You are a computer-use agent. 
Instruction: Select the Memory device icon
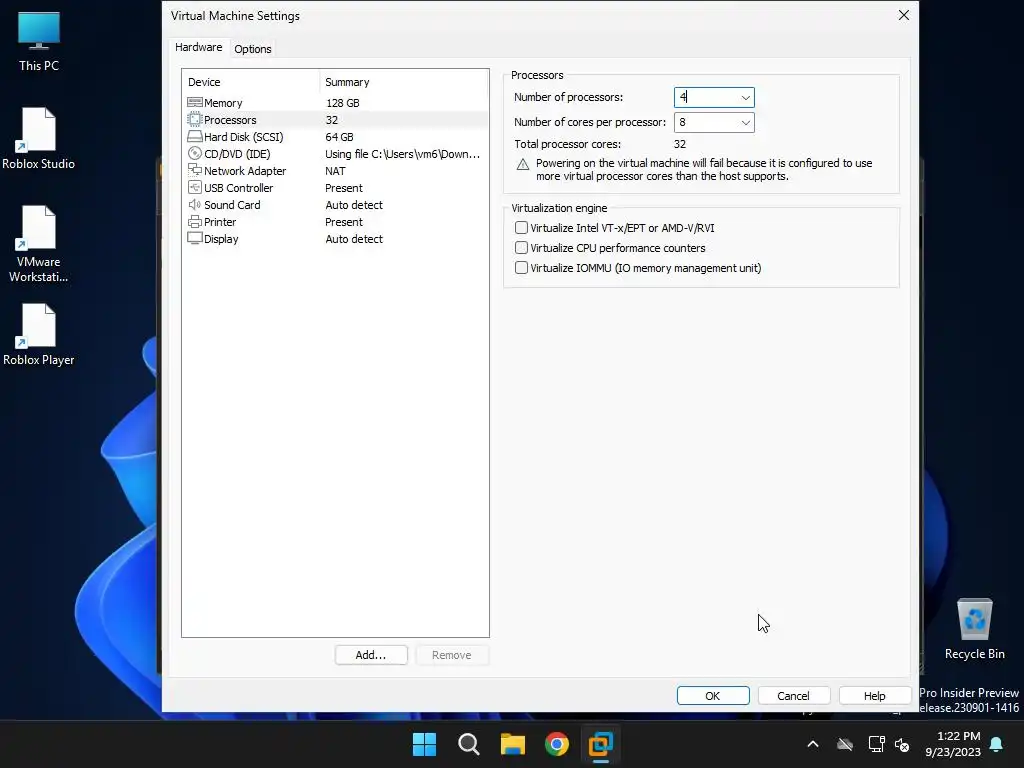[195, 103]
